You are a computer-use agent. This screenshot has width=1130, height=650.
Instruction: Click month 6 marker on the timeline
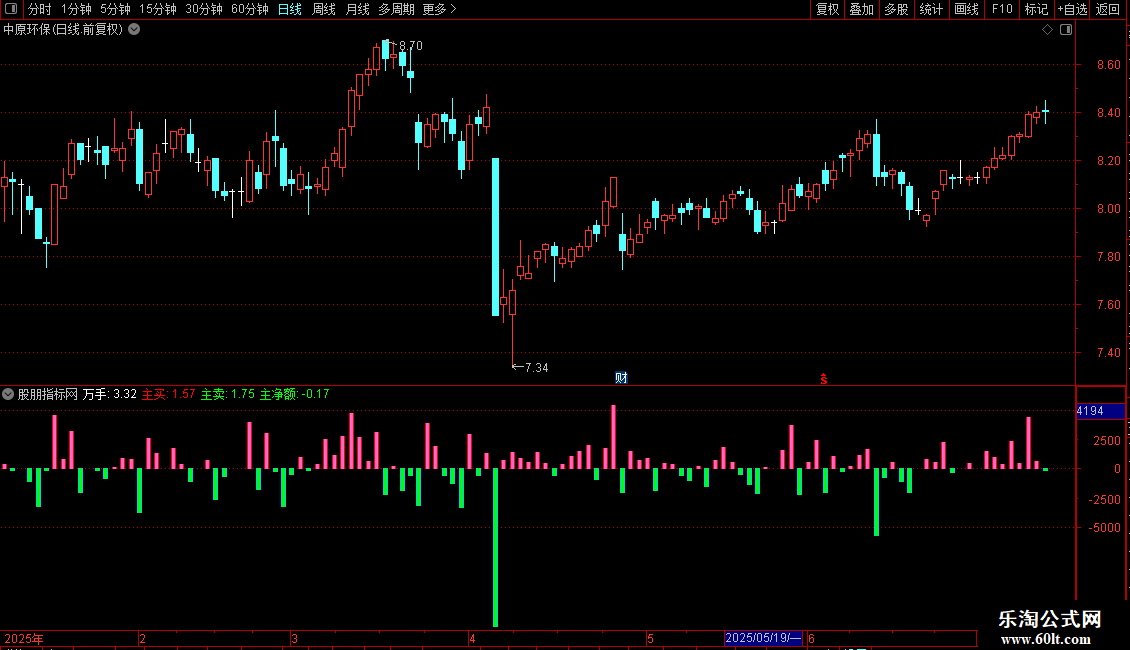click(x=811, y=638)
